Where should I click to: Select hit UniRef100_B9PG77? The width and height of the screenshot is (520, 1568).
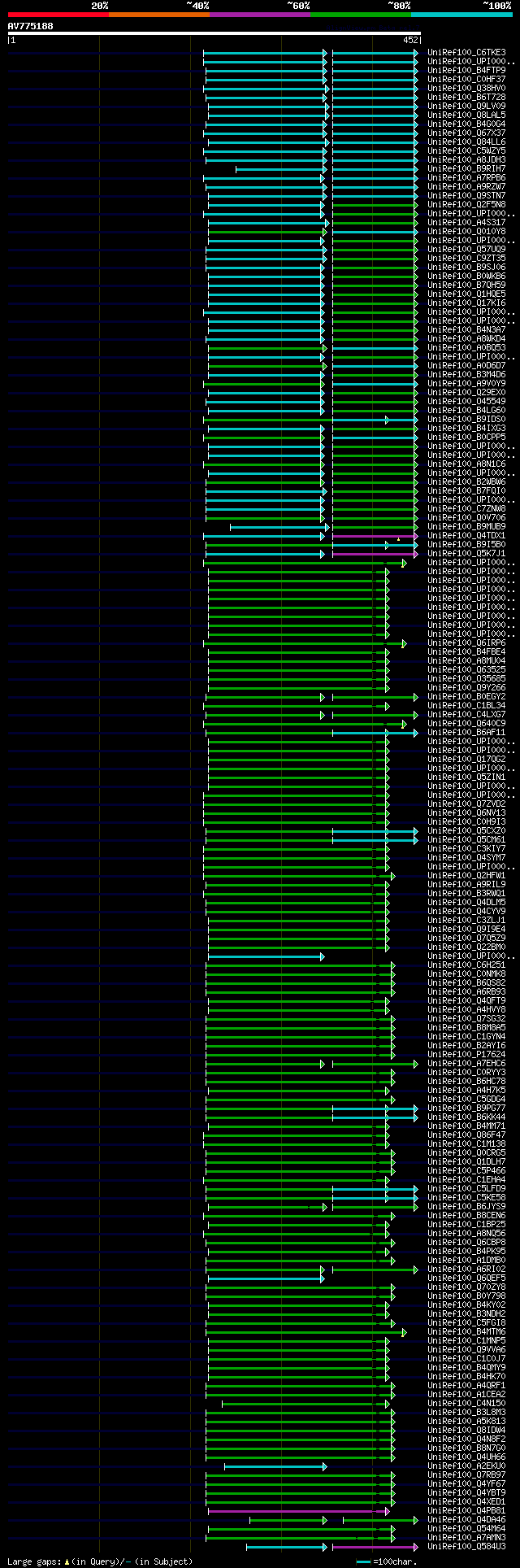[x=466, y=1108]
